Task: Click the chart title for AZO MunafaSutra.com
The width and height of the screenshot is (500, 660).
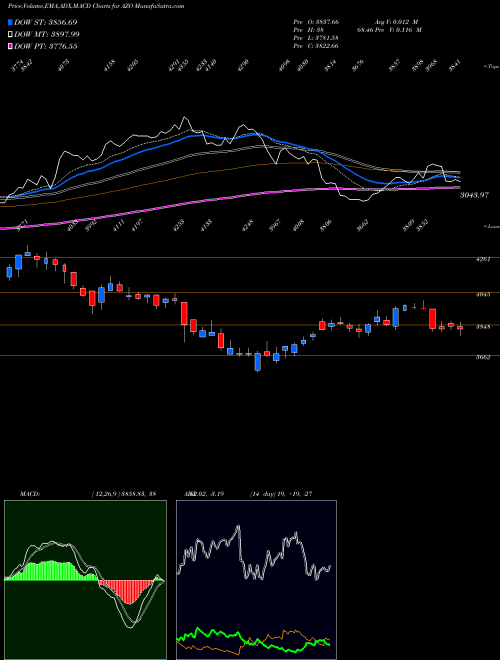Action: coord(96,6)
